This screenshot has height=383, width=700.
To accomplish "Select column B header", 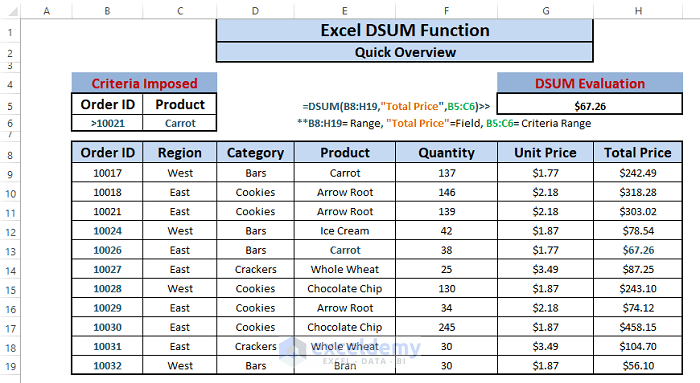I will point(107,11).
